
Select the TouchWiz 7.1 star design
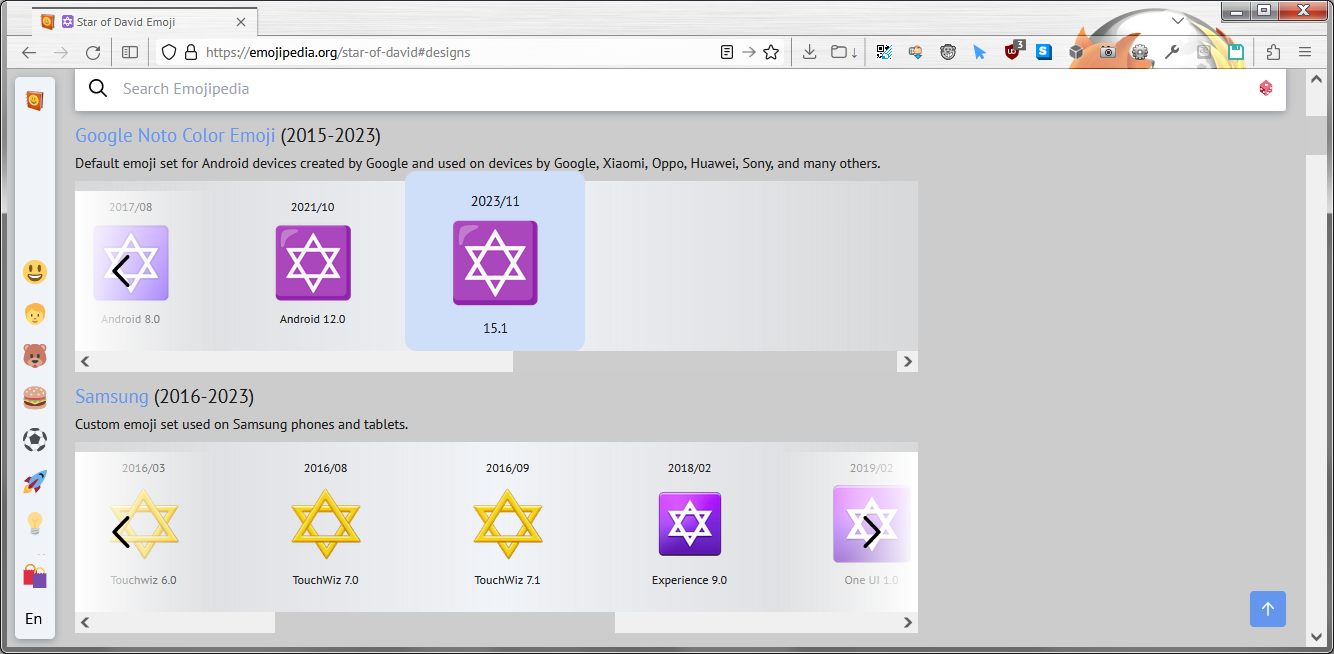pyautogui.click(x=508, y=524)
